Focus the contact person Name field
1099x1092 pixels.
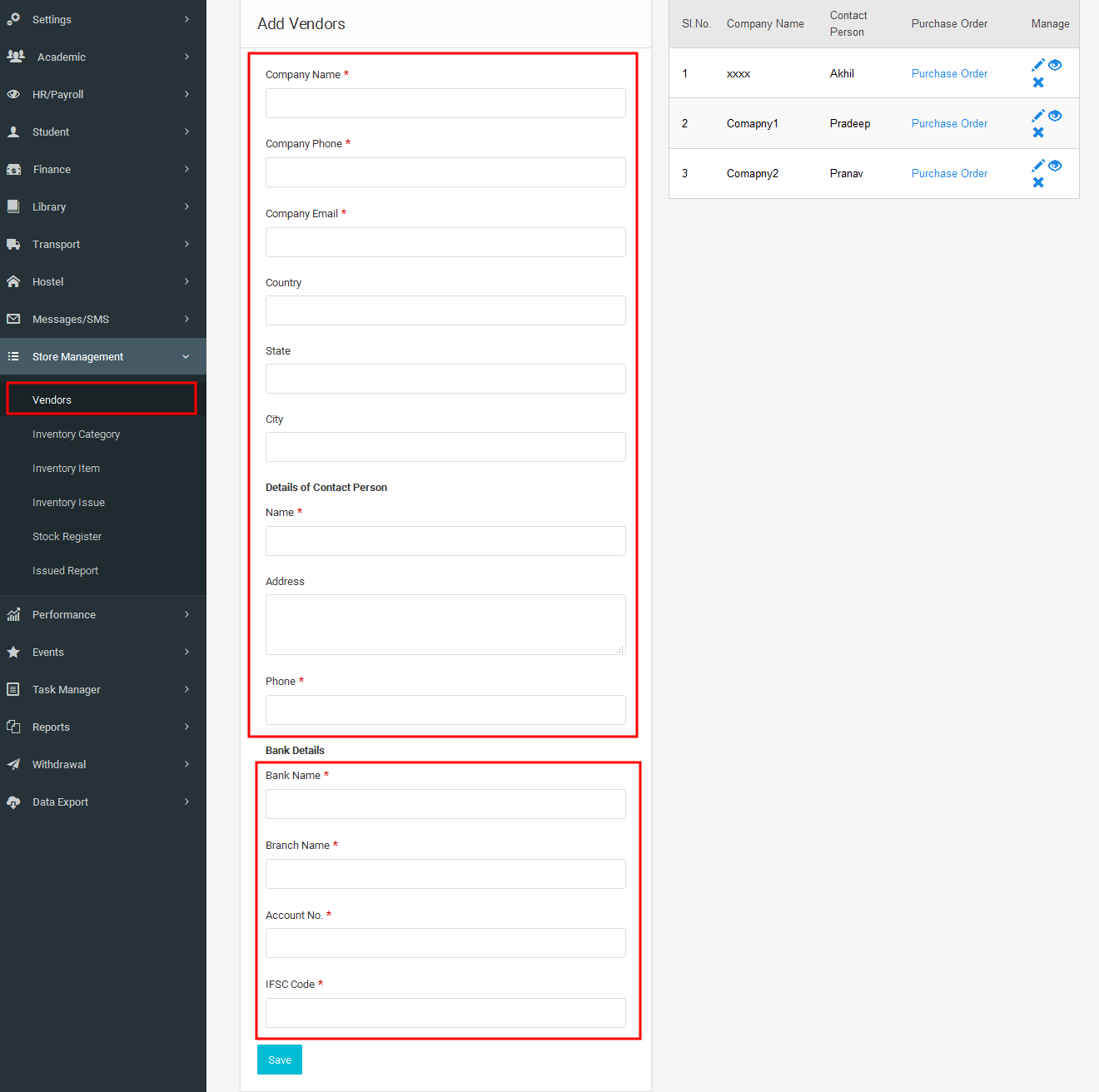[x=445, y=541]
